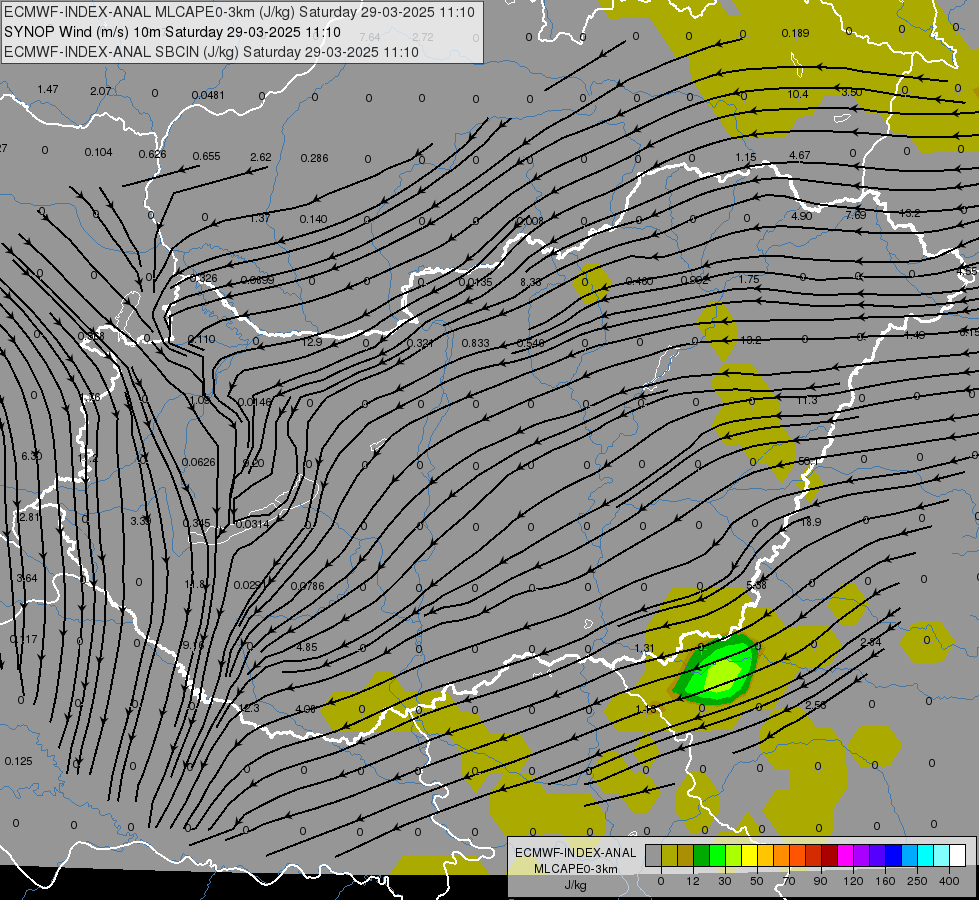
Task: Click the 2.07 value at top left
Action: click(x=101, y=91)
